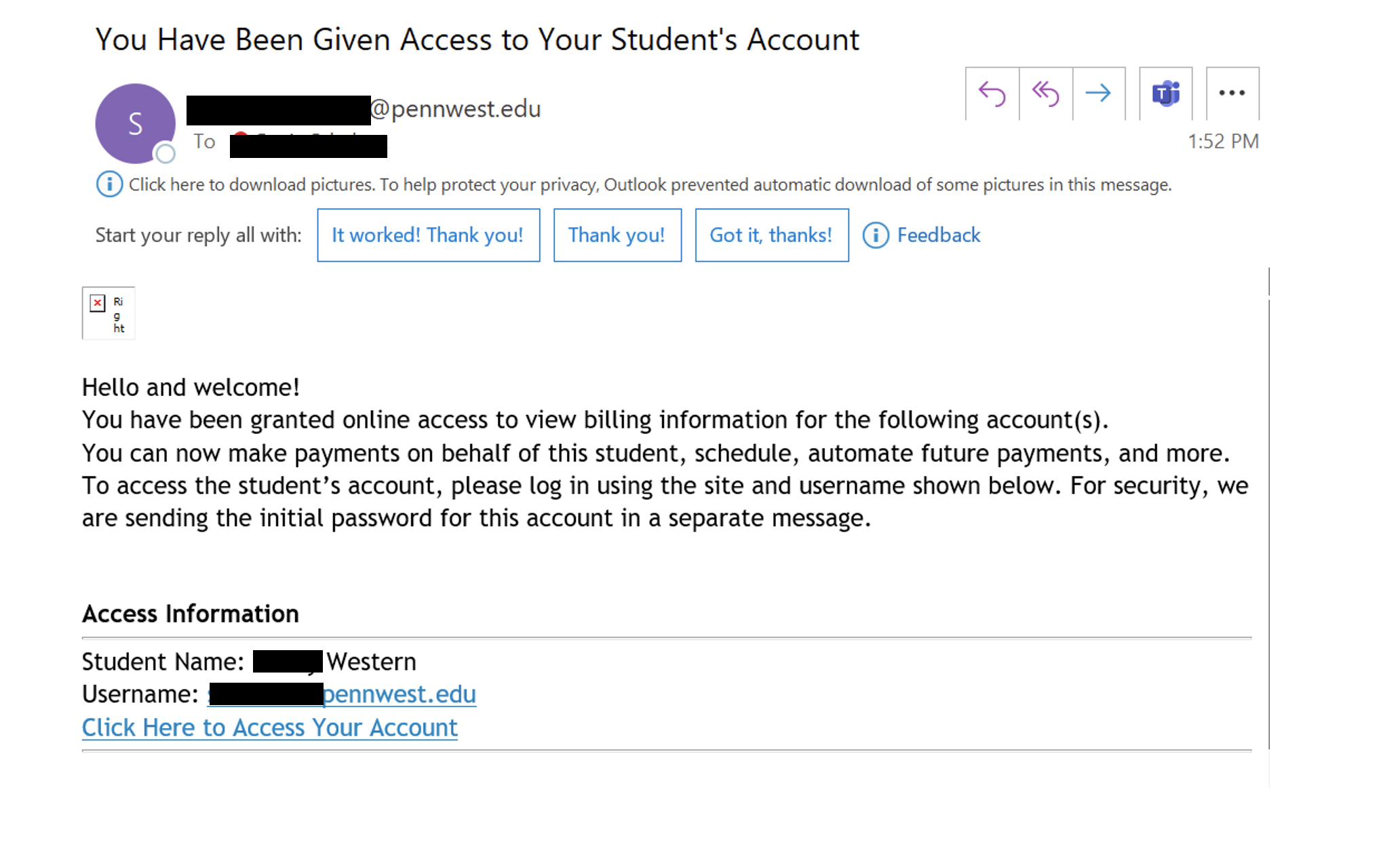Click the download pictures privacy message
The image size is (1400, 861).
649,184
